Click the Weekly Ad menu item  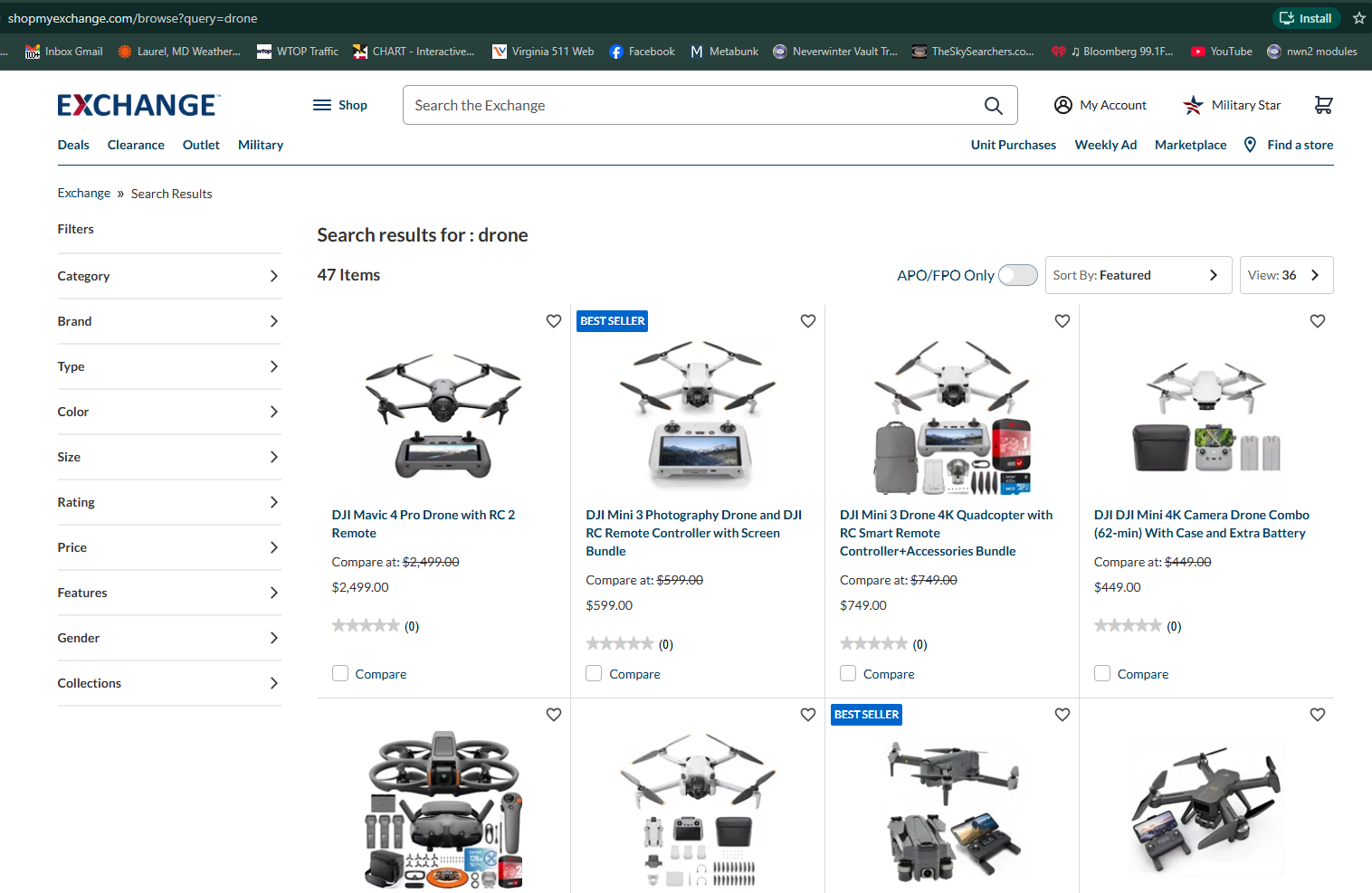point(1105,145)
